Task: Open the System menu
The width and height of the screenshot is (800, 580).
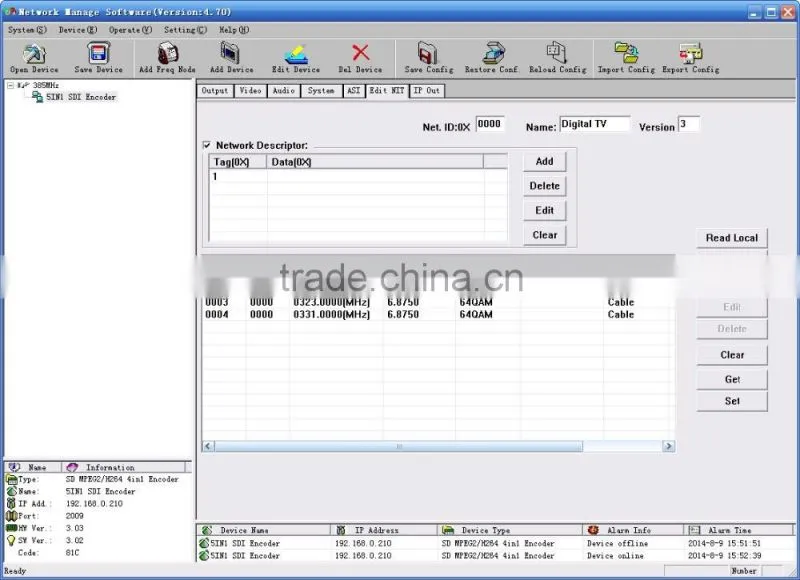Action: (27, 30)
